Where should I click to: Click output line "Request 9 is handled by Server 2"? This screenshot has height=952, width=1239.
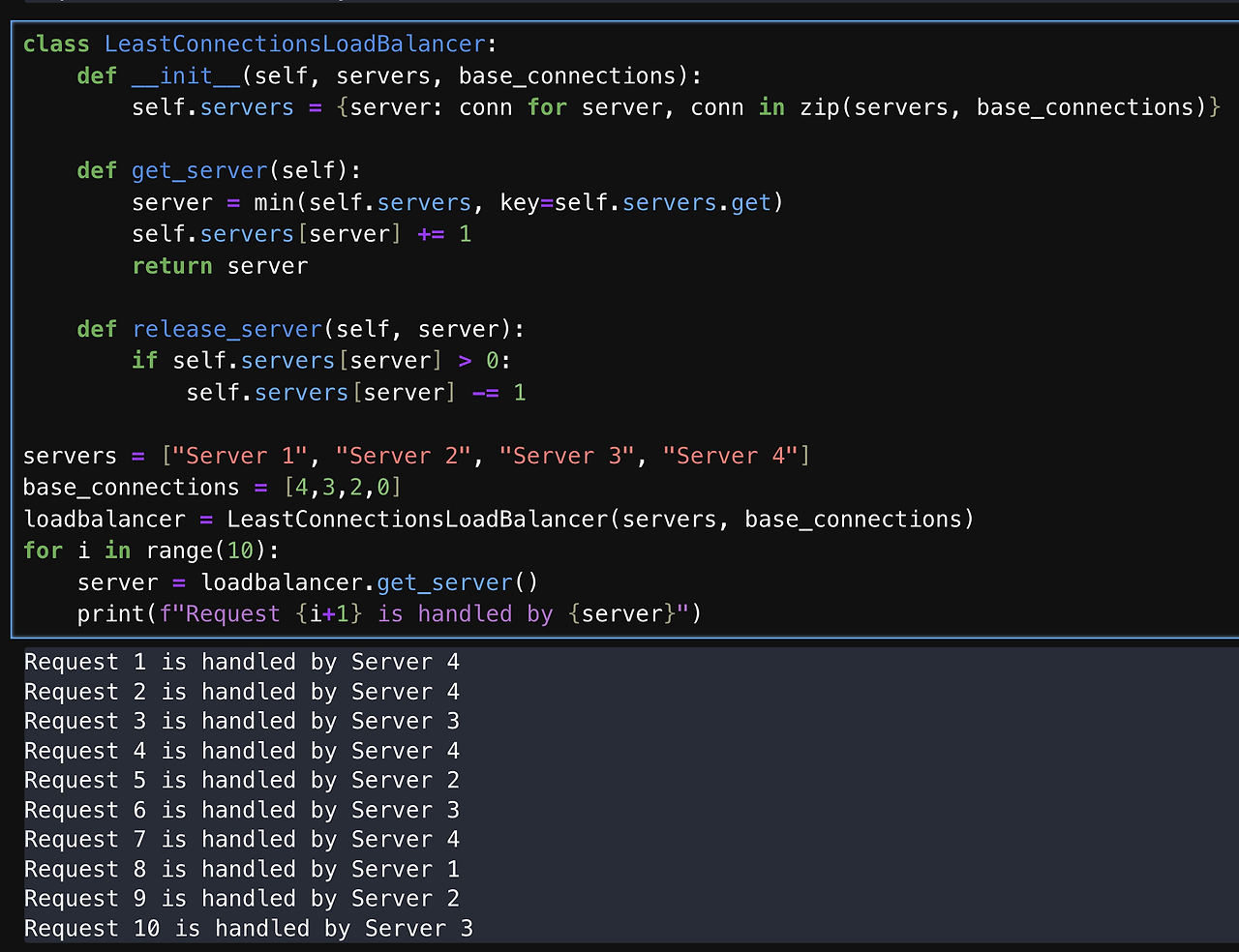click(242, 899)
